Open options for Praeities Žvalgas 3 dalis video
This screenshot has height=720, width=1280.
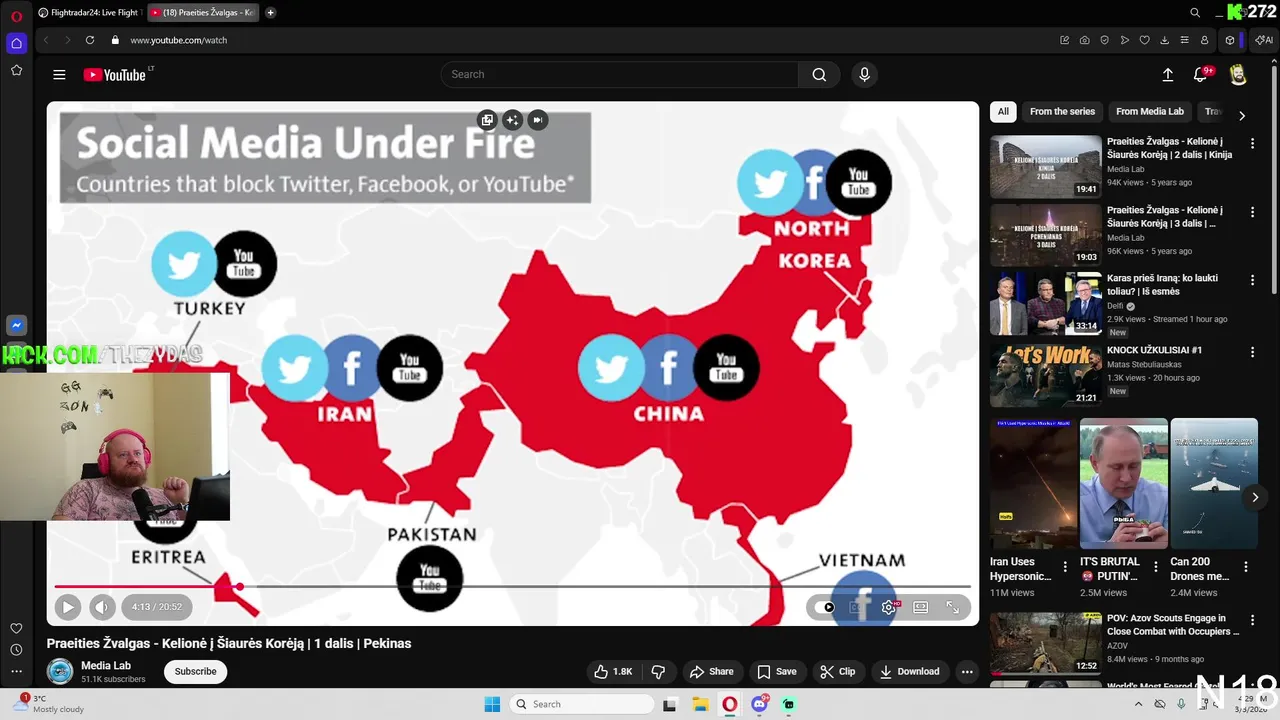click(x=1252, y=213)
